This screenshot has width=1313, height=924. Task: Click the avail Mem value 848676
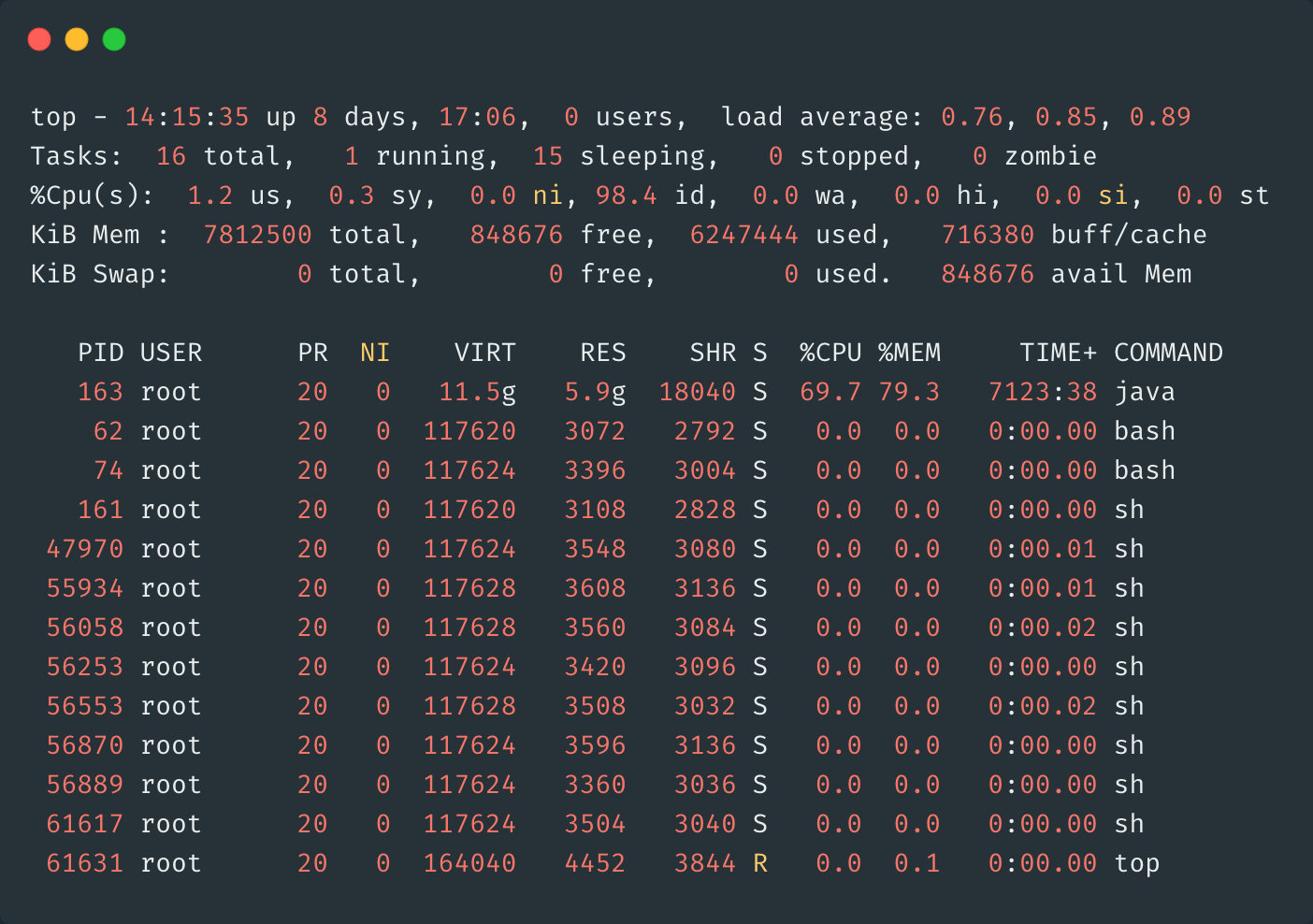988,274
